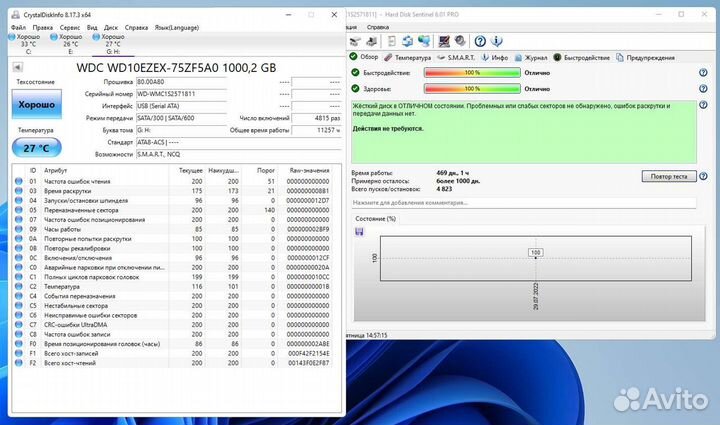Viewport: 720px width, 425px height.
Task: Click the Время работы value 469 дн., 1 ч
Action: pyautogui.click(x=452, y=173)
